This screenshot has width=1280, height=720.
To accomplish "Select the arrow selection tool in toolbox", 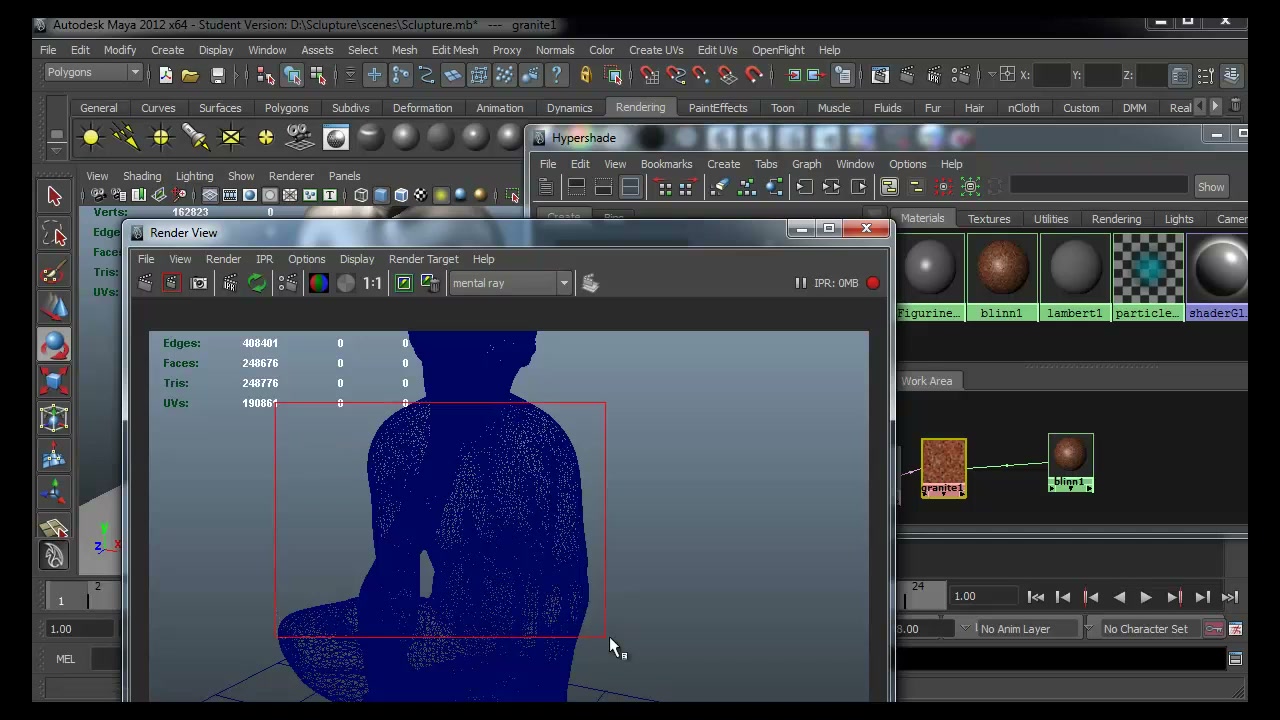I will point(54,197).
